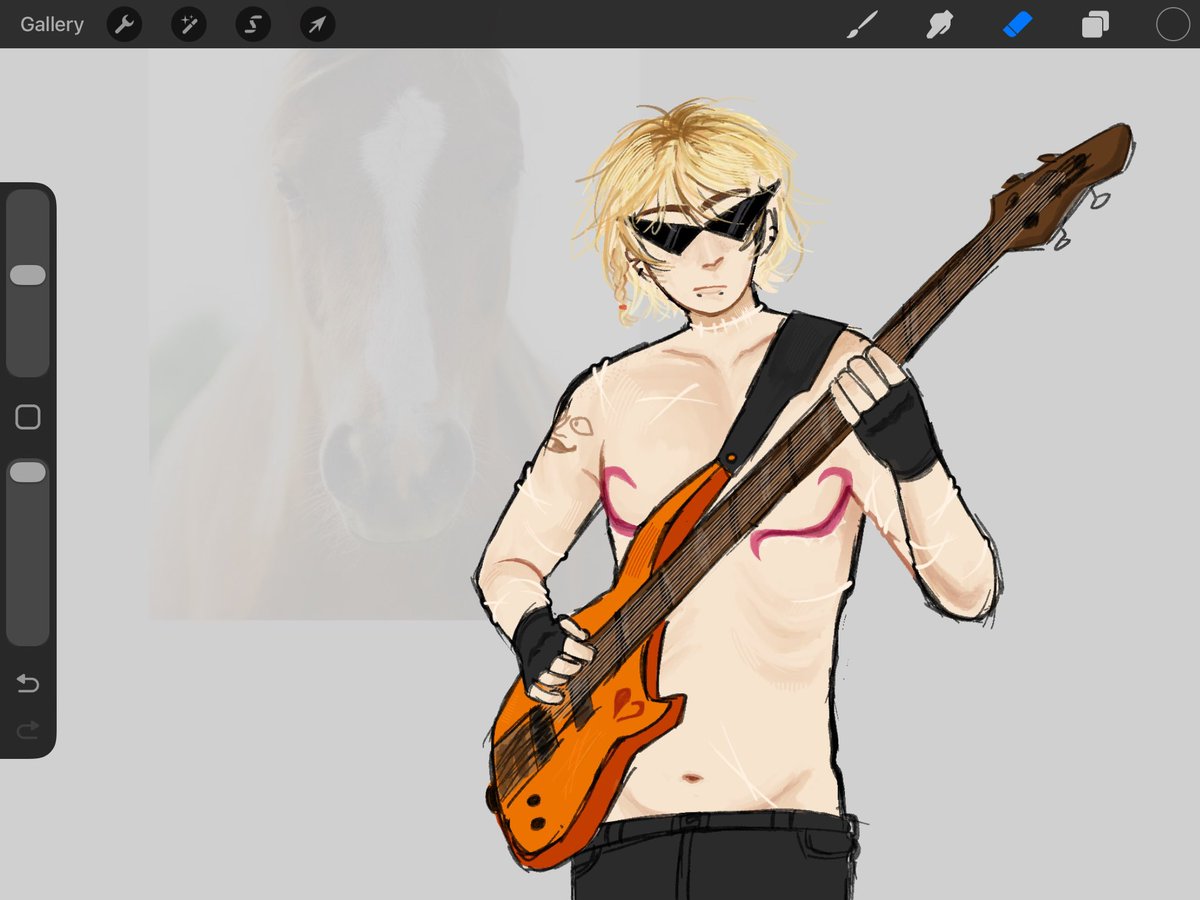
Task: Open the brush library from the Paint icon
Action: [x=863, y=24]
